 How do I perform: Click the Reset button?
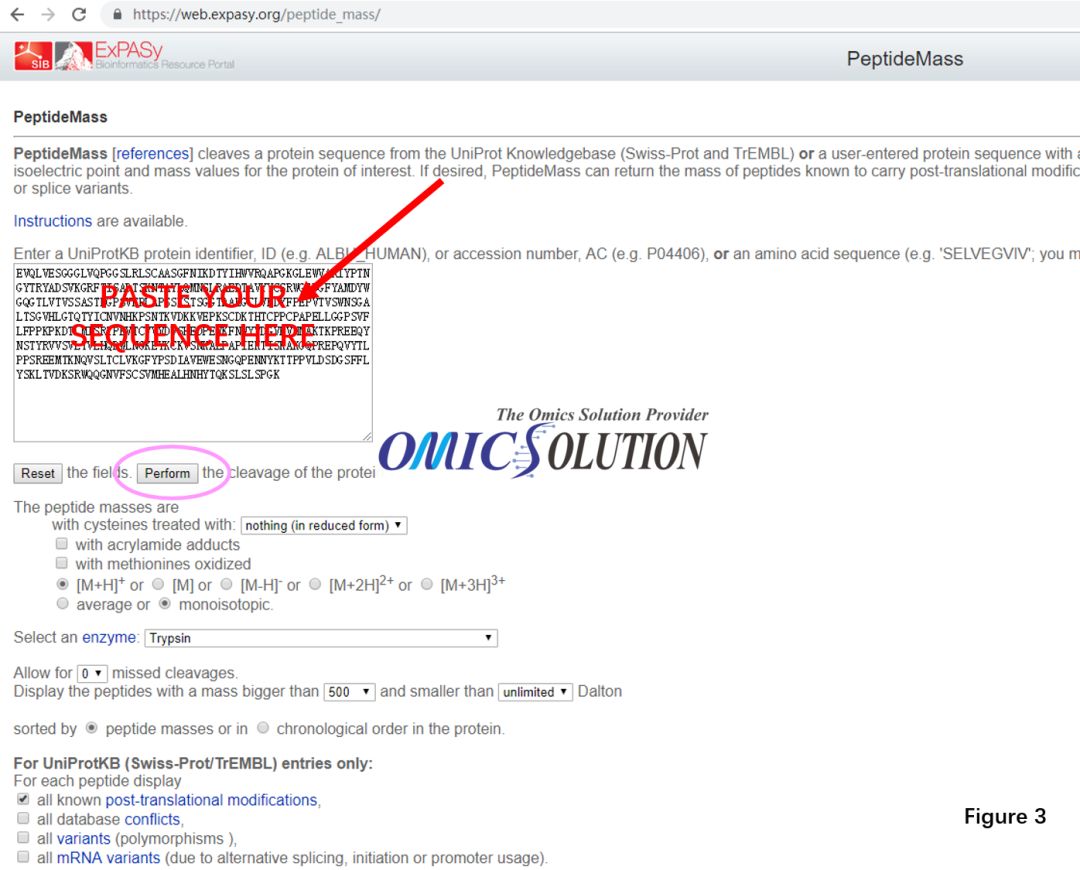[x=38, y=473]
